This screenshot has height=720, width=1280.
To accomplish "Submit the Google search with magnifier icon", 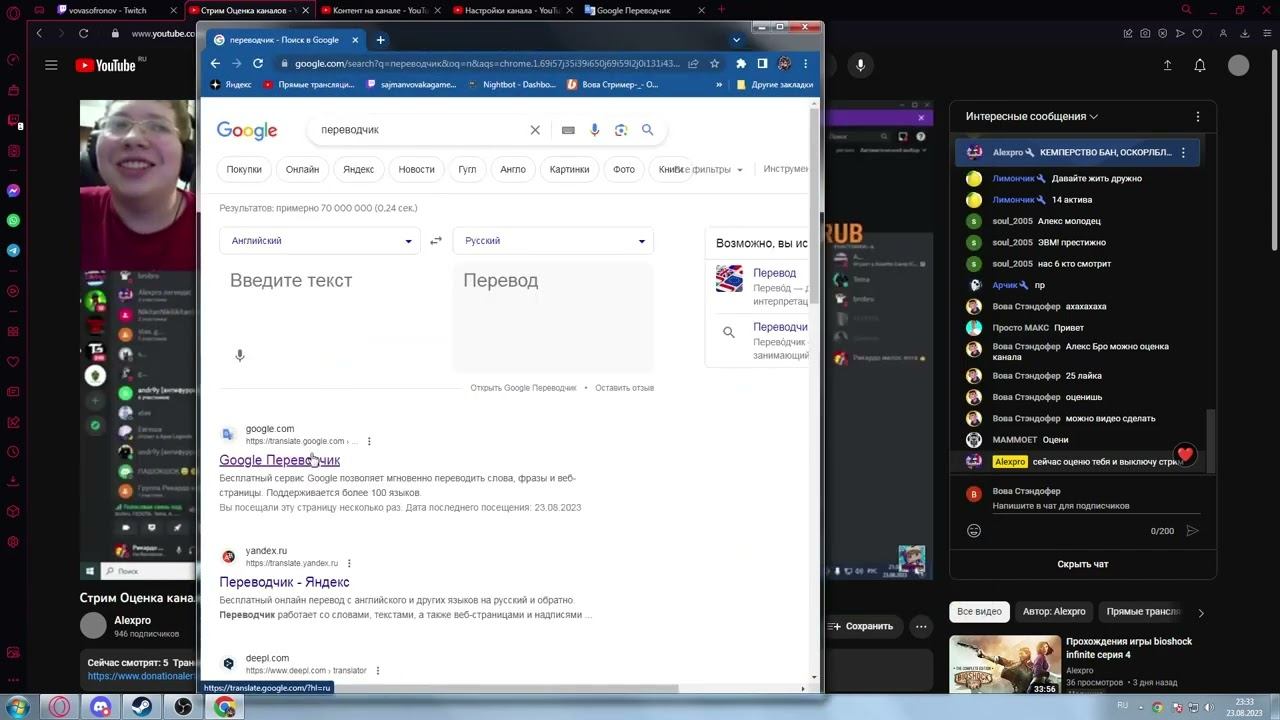I will pyautogui.click(x=647, y=130).
